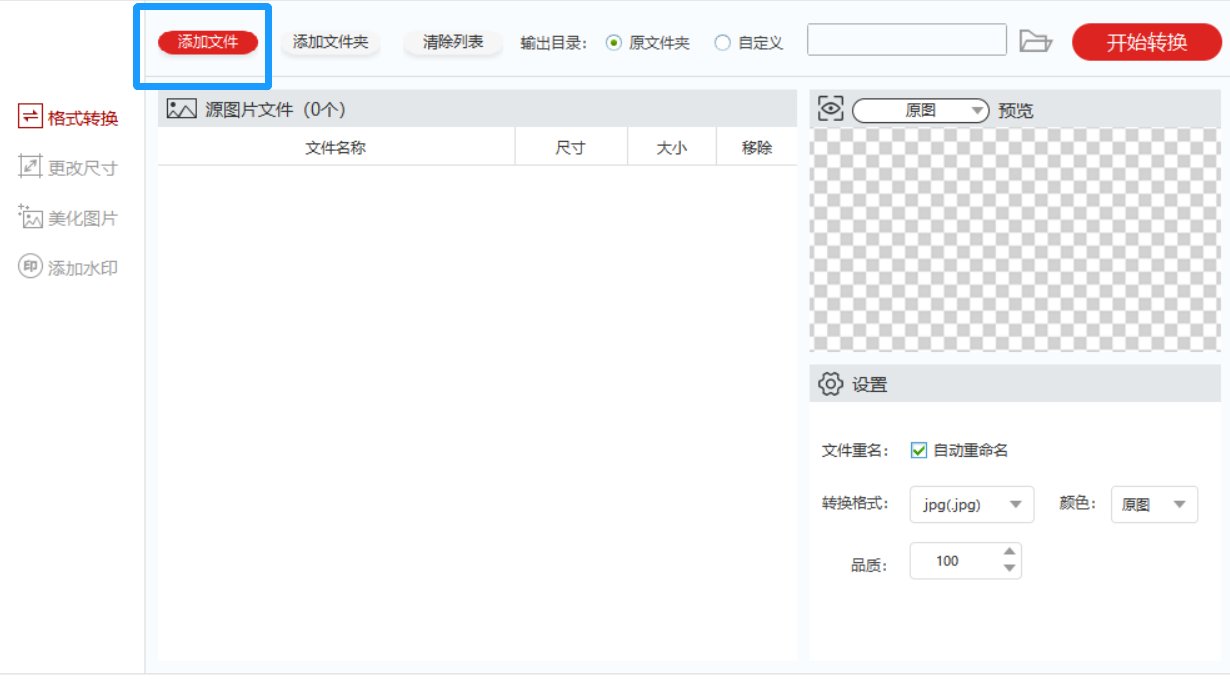Click the custom output path input field
1230x682 pixels.
[906, 40]
